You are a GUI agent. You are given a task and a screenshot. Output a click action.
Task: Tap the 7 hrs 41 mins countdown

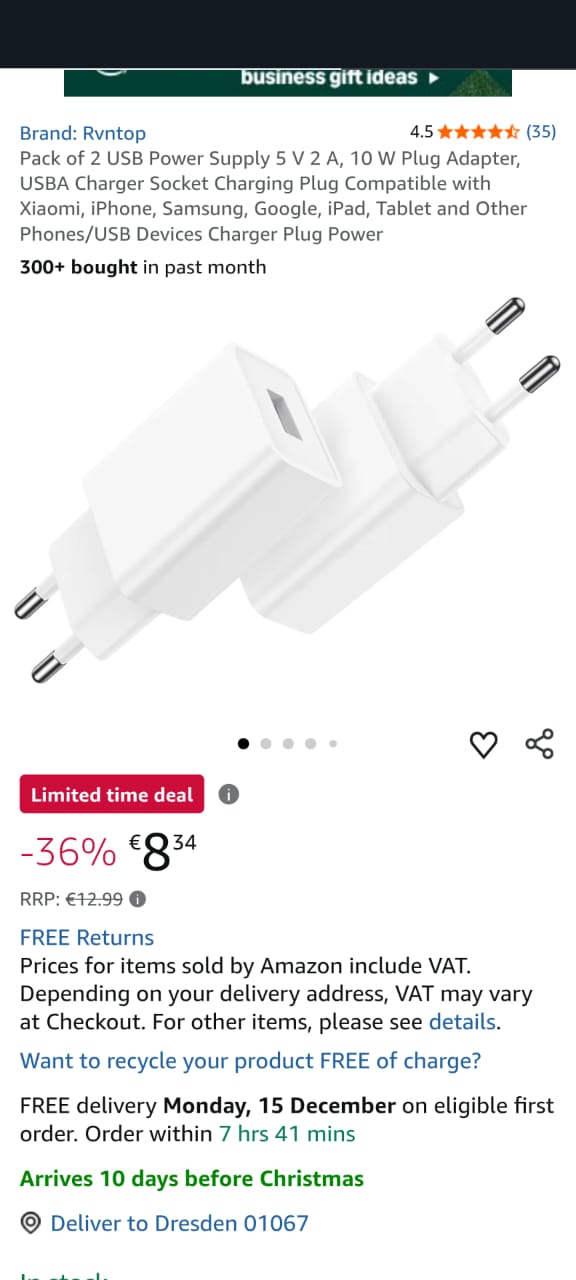[288, 1134]
